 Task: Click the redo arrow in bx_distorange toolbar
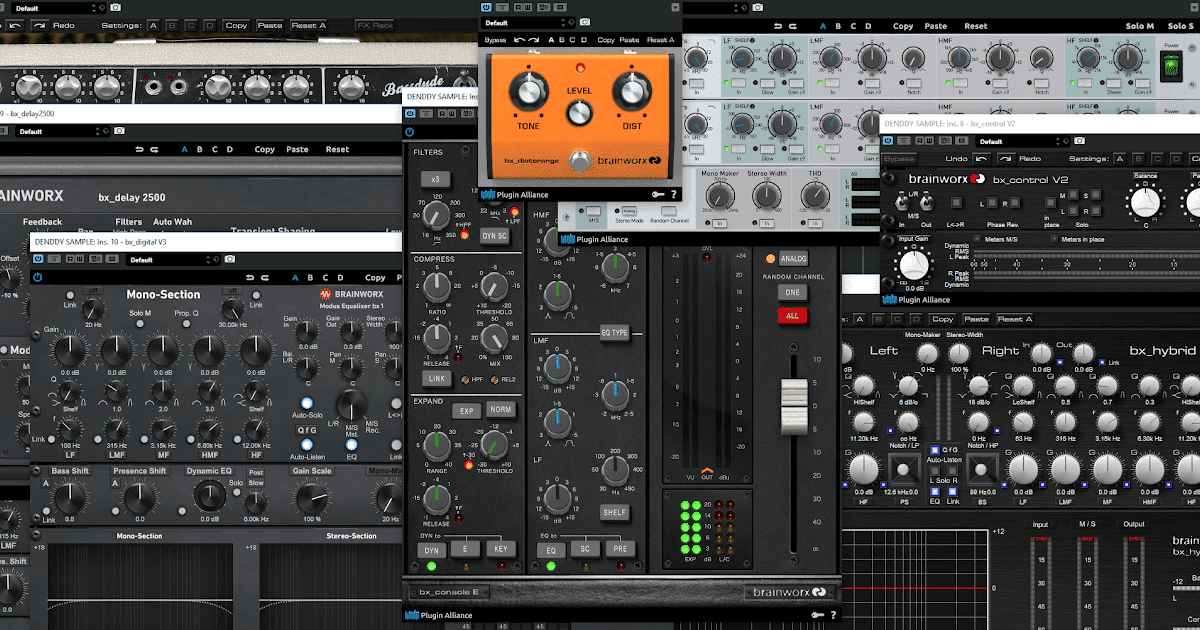click(x=535, y=40)
